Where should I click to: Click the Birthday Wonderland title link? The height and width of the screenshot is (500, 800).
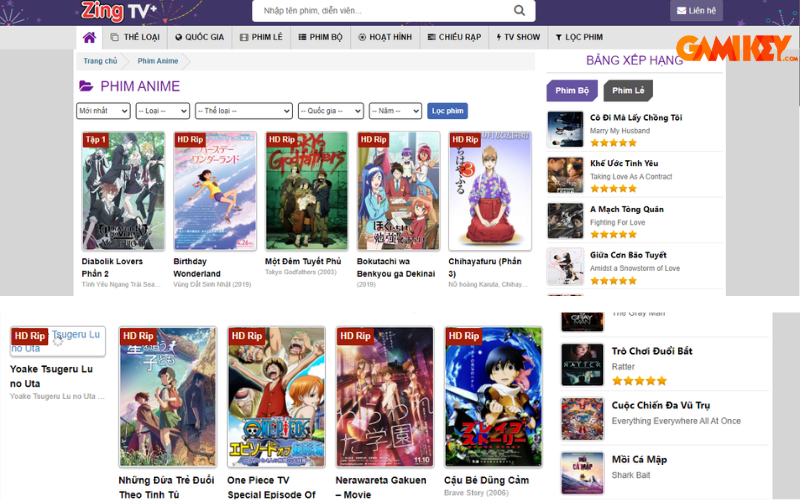click(x=197, y=267)
